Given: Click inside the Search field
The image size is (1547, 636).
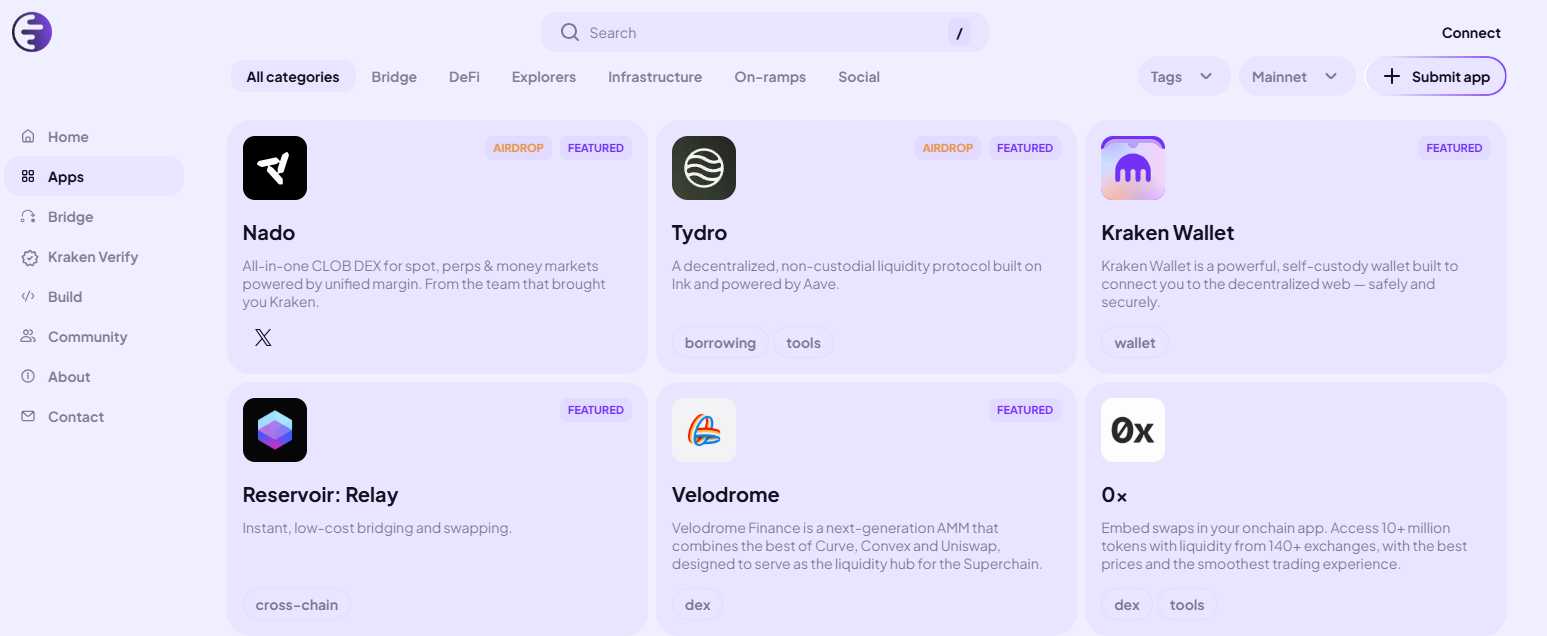Looking at the screenshot, I should [765, 32].
